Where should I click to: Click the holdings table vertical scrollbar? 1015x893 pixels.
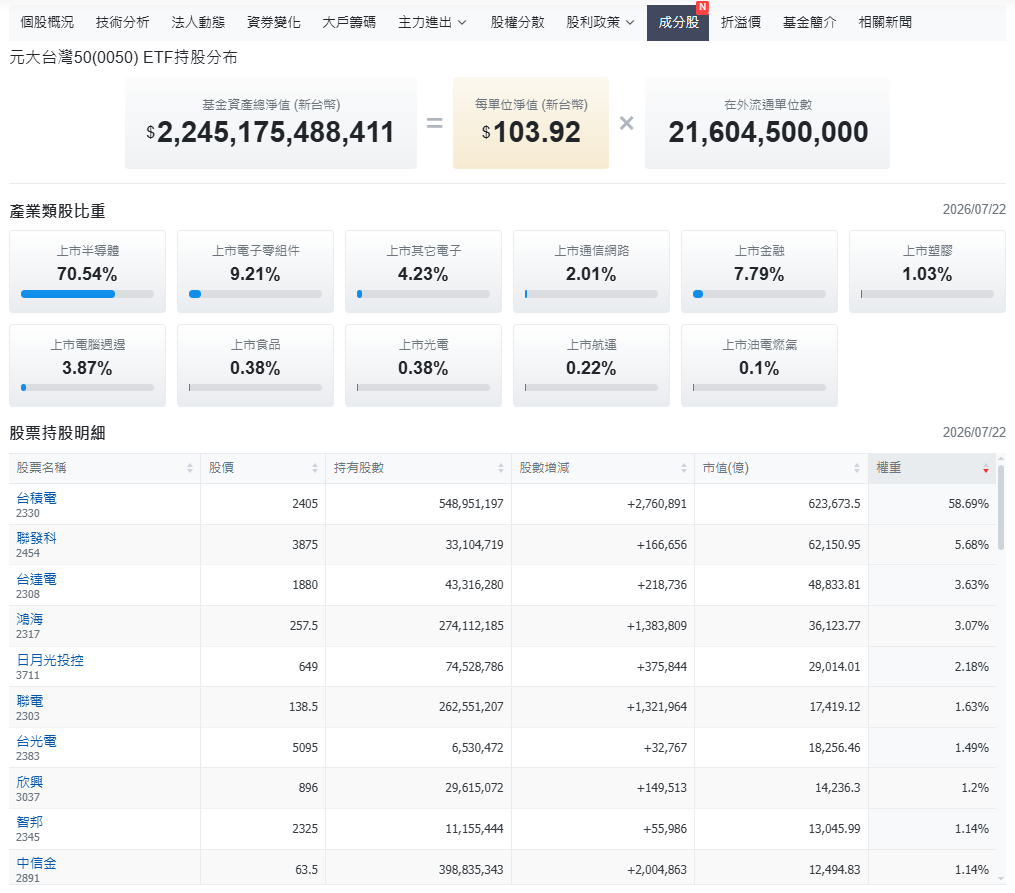pyautogui.click(x=1001, y=508)
